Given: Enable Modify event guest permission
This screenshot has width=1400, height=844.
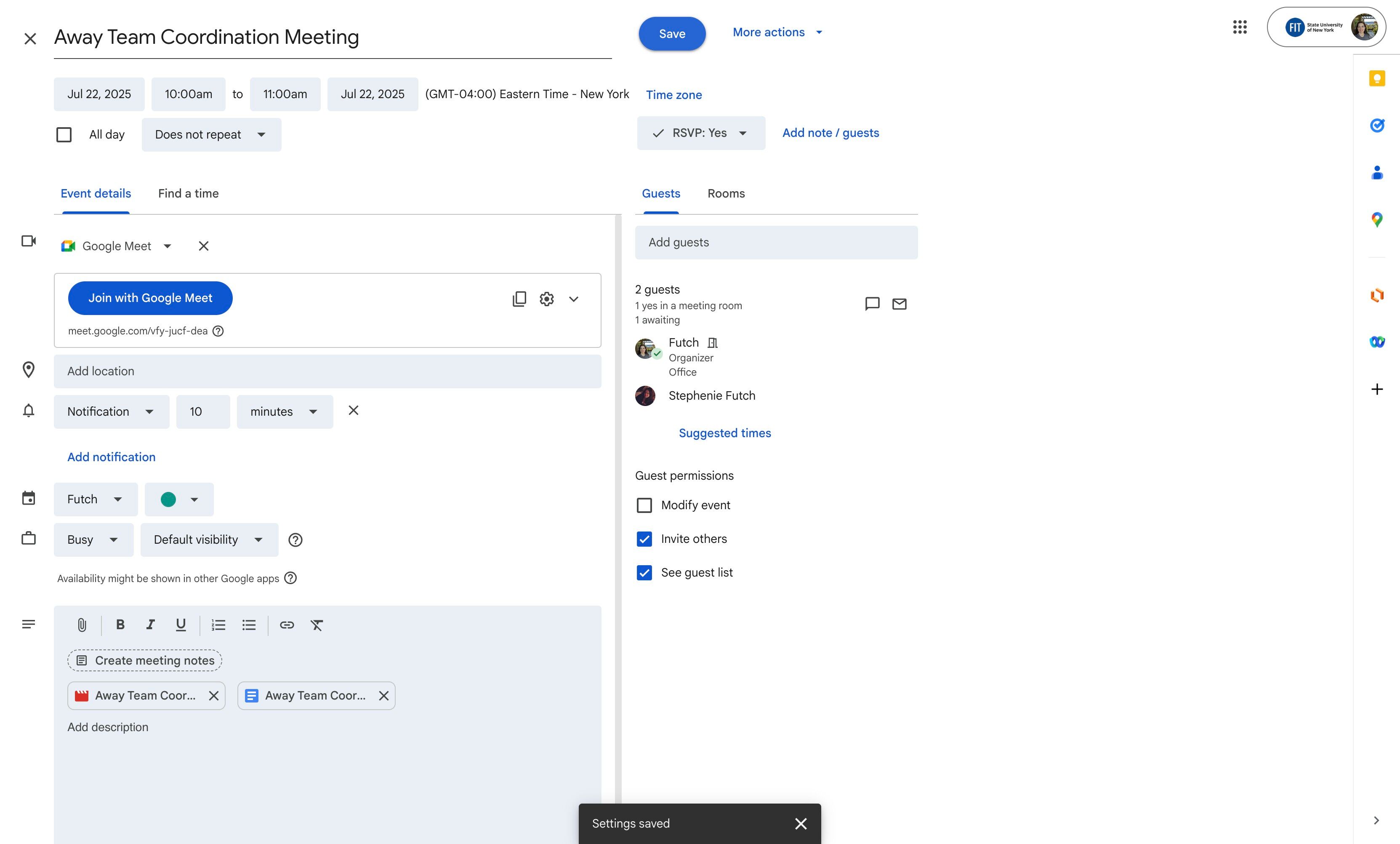Looking at the screenshot, I should 644,505.
